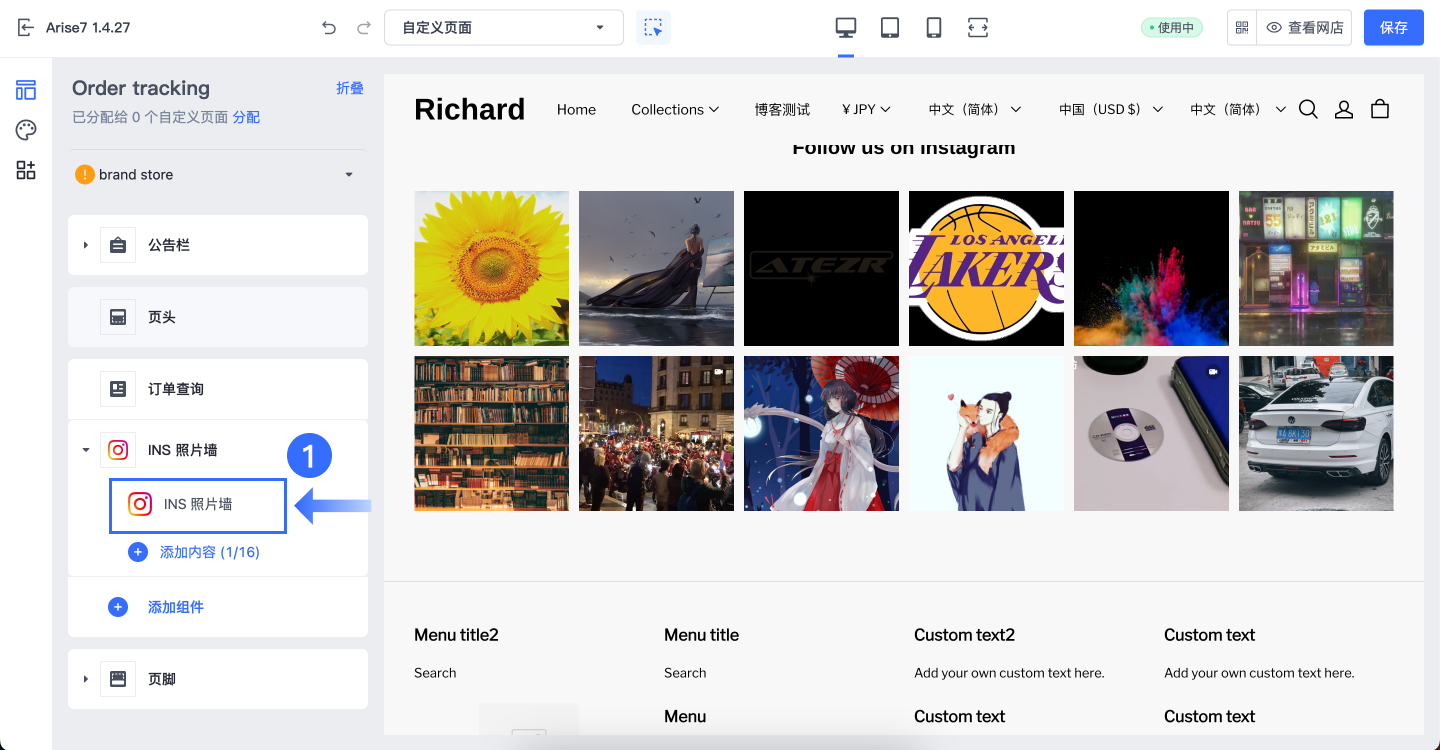1440x750 pixels.
Task: Expand the 公告栏 section
Action: coord(86,245)
